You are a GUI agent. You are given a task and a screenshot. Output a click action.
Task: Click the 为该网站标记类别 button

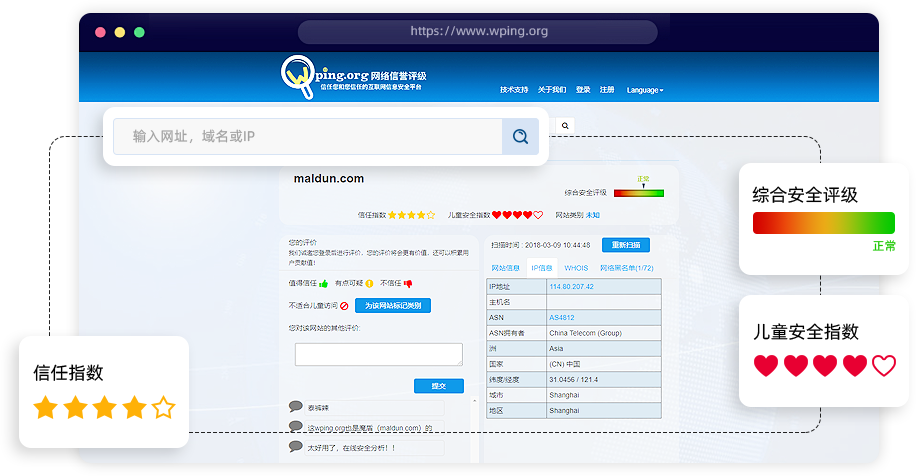pyautogui.click(x=393, y=305)
